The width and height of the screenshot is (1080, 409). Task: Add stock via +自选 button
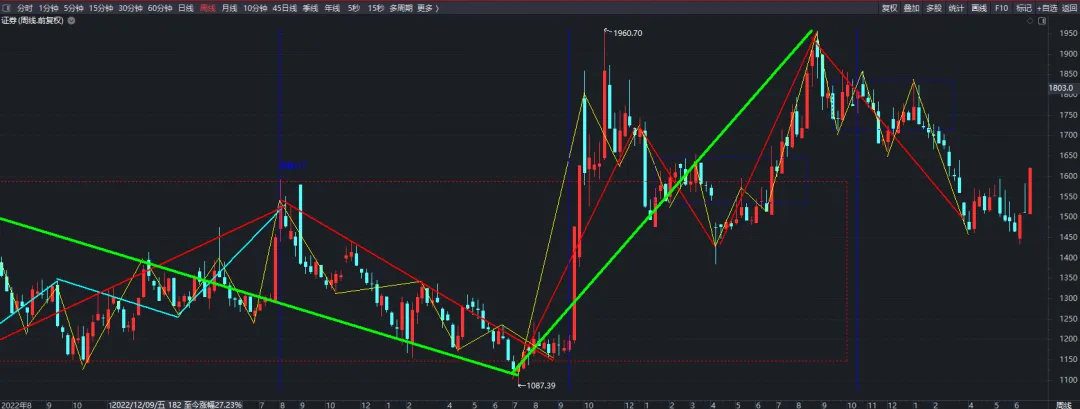pos(1046,8)
